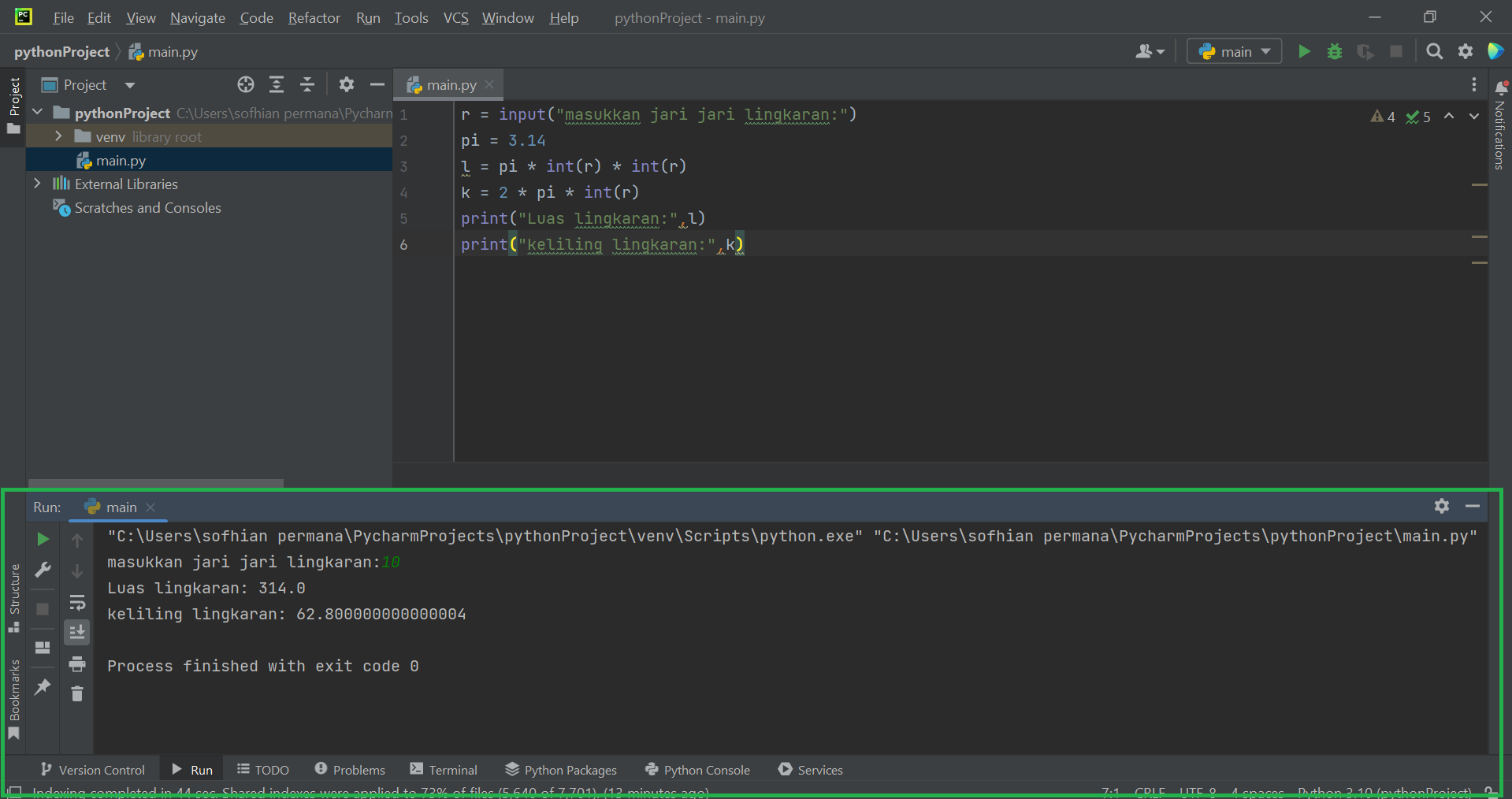Image resolution: width=1512 pixels, height=799 pixels.
Task: Expand External Libraries node
Action: 37,184
